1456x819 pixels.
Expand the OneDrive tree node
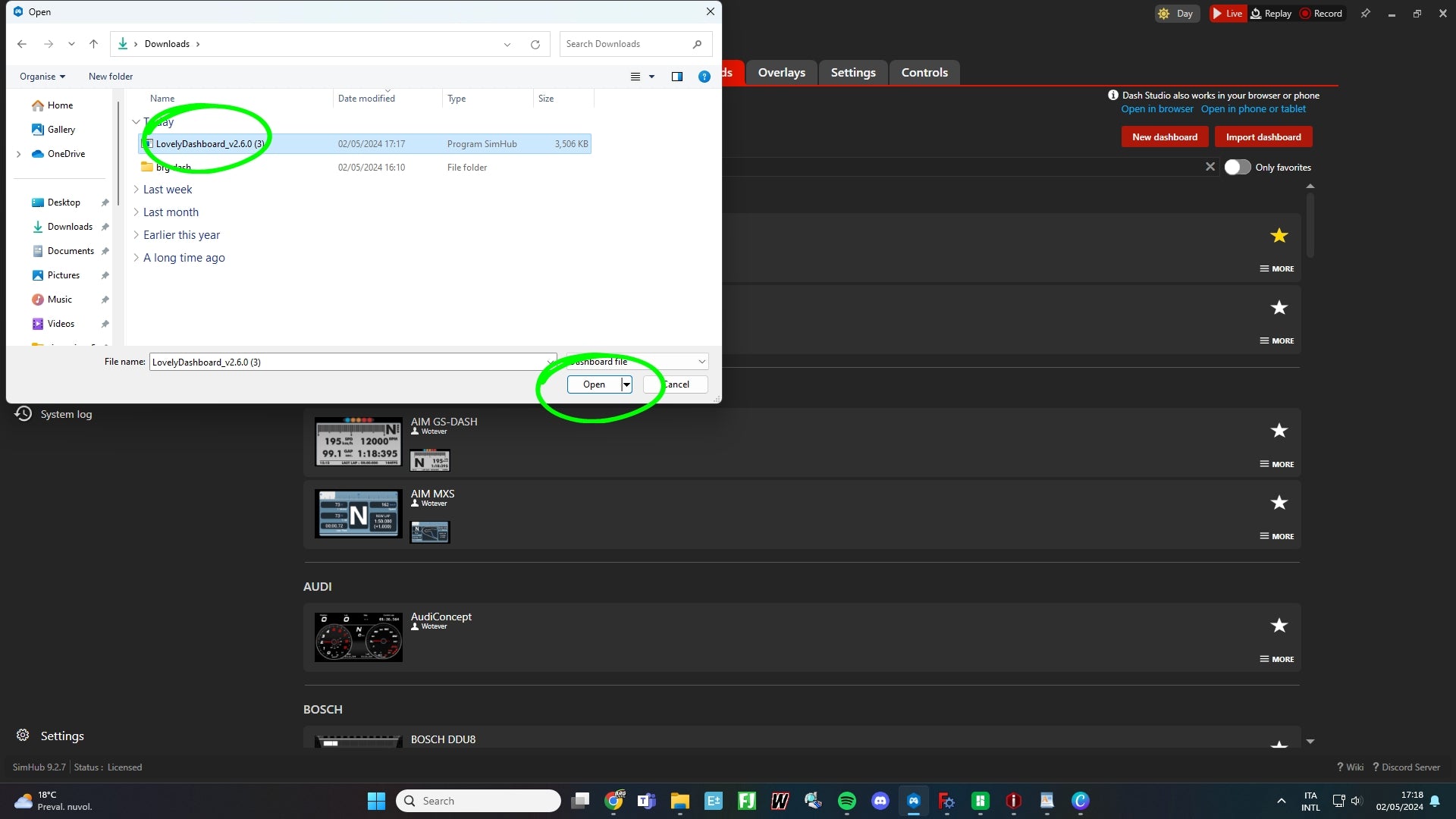click(19, 154)
